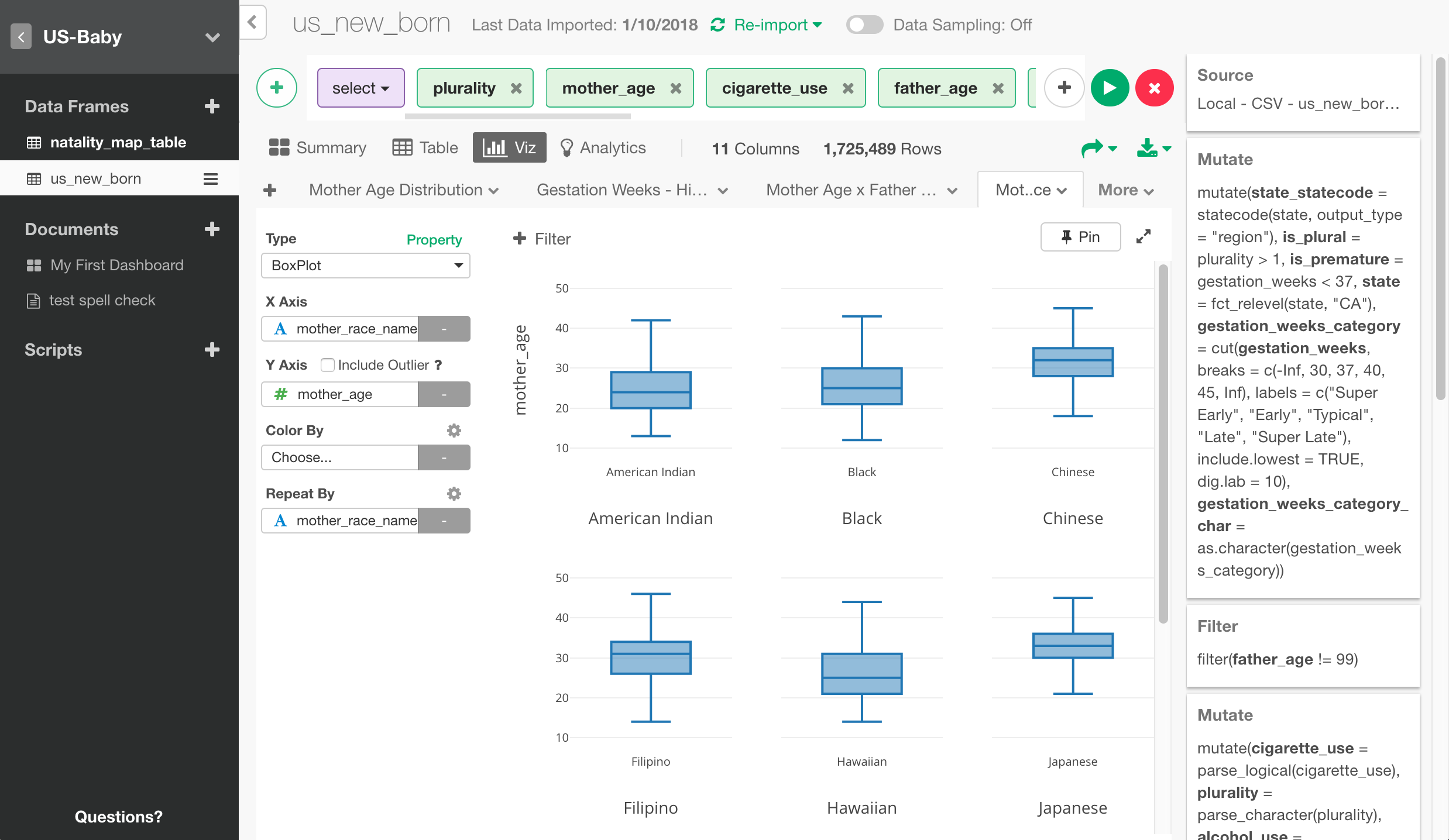Cancel the step with red X icon
1449x840 pixels.
point(1154,88)
